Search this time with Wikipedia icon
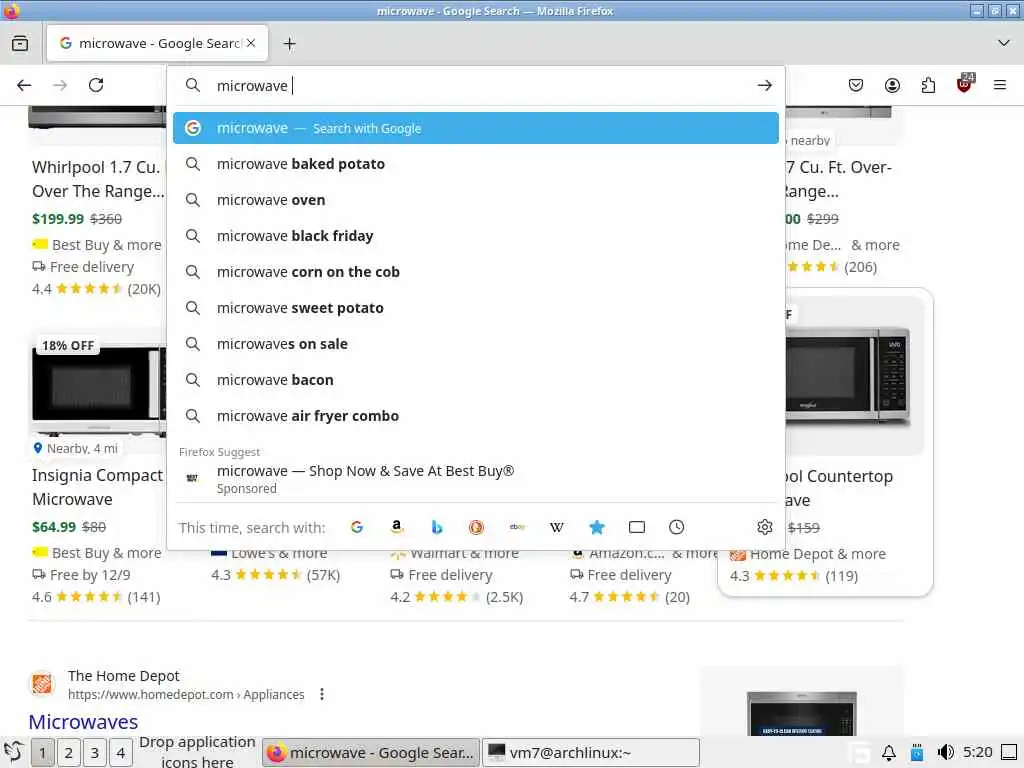Image resolution: width=1024 pixels, height=768 pixels. click(x=556, y=527)
